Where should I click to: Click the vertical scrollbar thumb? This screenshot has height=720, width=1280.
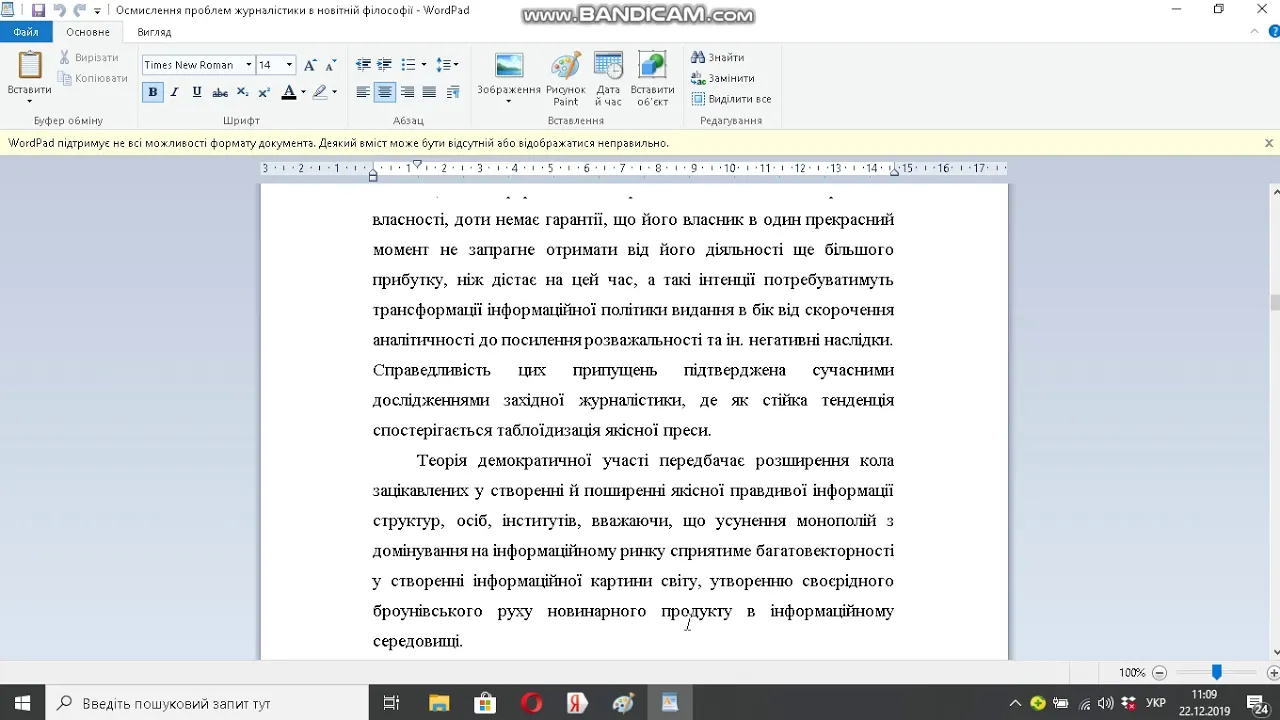click(1274, 302)
